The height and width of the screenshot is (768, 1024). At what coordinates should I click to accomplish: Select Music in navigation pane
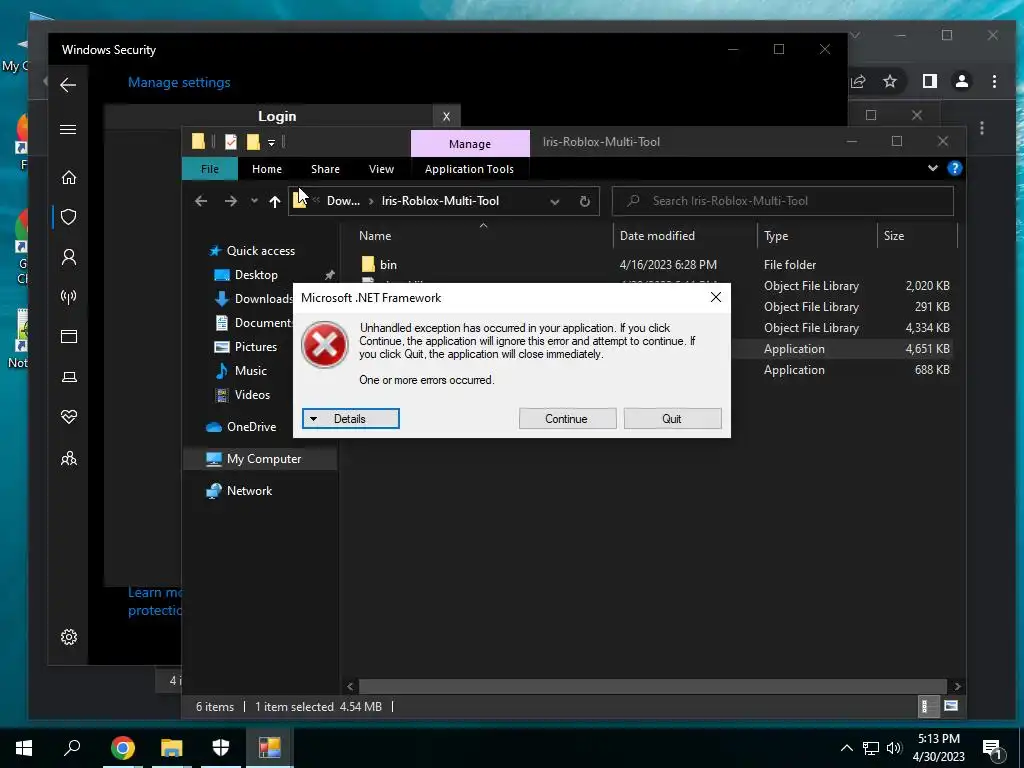click(251, 371)
